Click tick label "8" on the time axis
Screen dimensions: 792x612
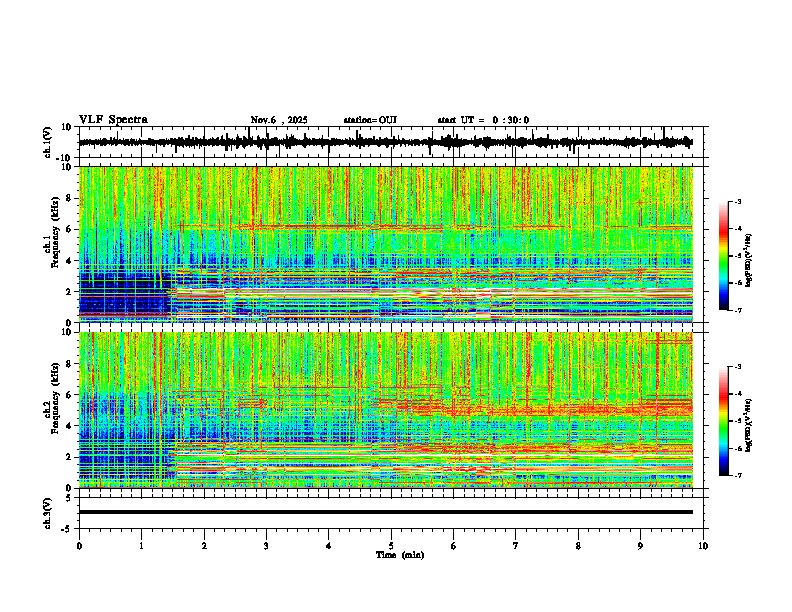578,546
